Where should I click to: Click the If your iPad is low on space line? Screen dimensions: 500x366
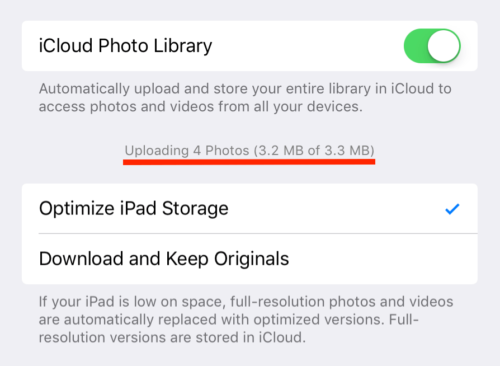point(246,302)
